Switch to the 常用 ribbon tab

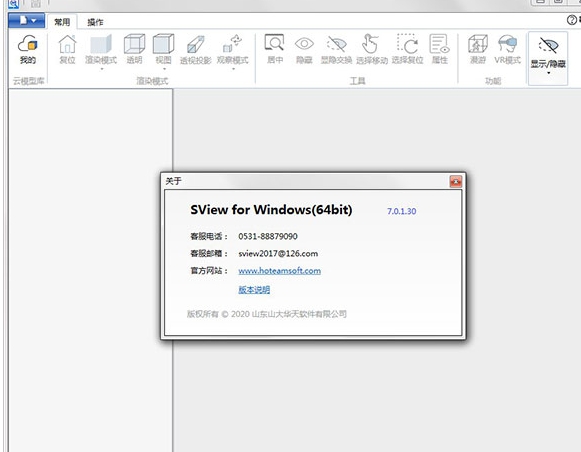pyautogui.click(x=62, y=22)
